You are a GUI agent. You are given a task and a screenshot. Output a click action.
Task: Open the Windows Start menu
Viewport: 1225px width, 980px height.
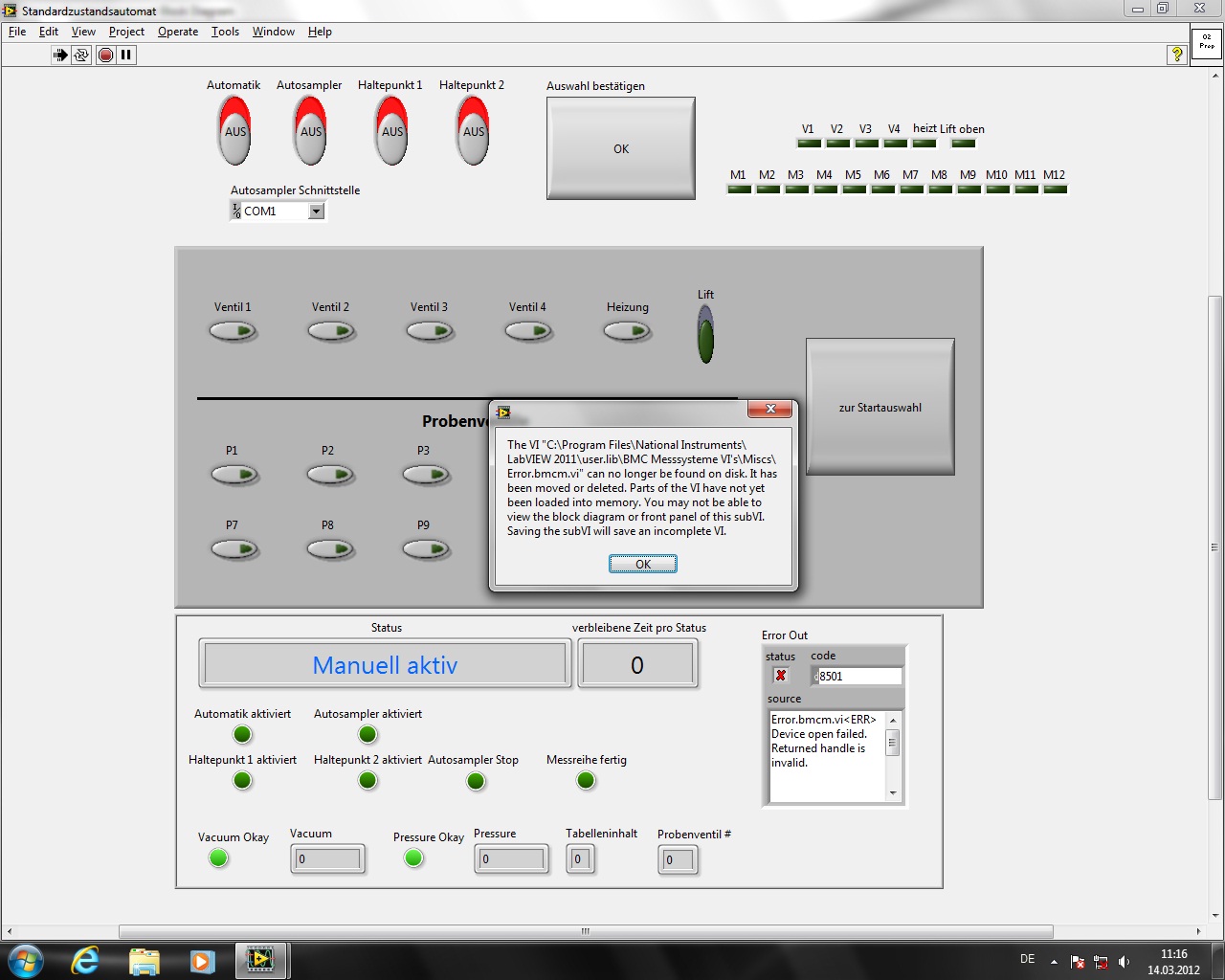(25, 960)
